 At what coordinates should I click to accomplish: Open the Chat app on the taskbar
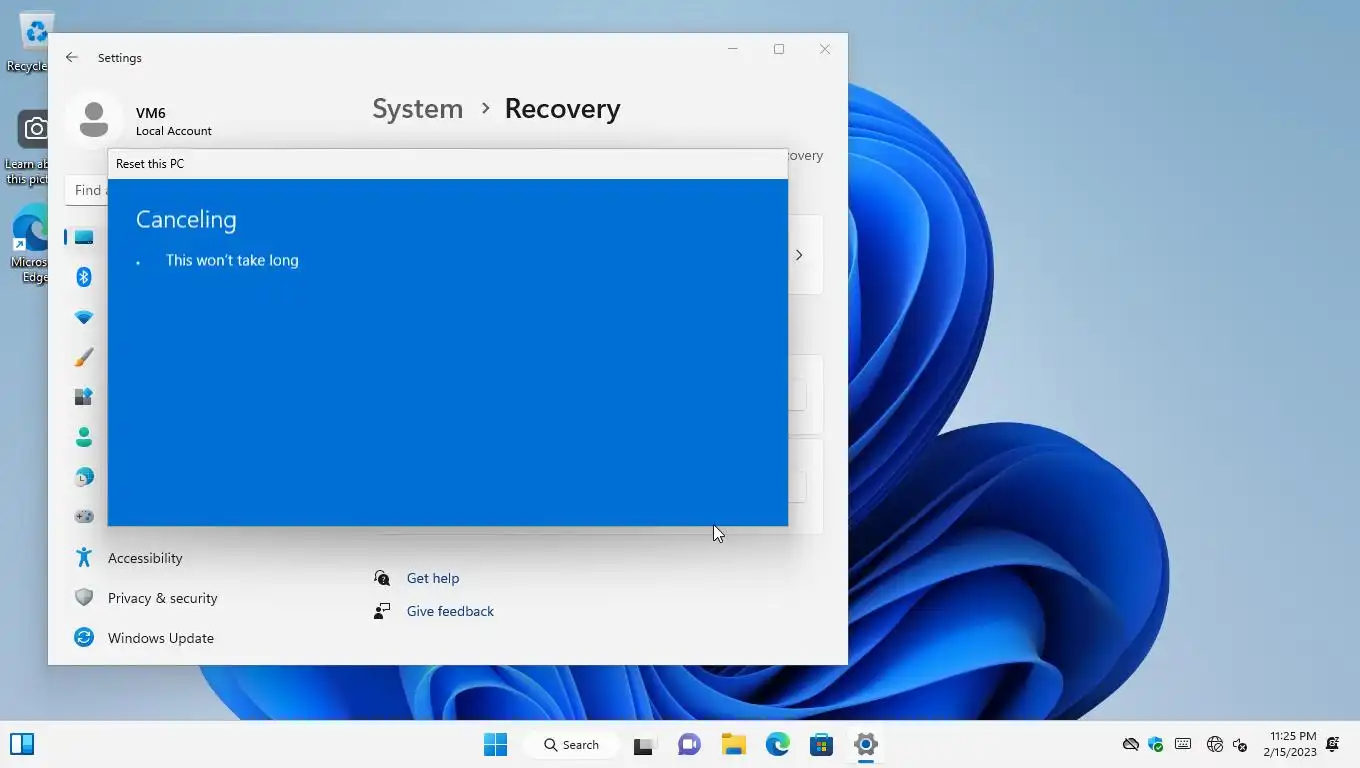point(689,744)
